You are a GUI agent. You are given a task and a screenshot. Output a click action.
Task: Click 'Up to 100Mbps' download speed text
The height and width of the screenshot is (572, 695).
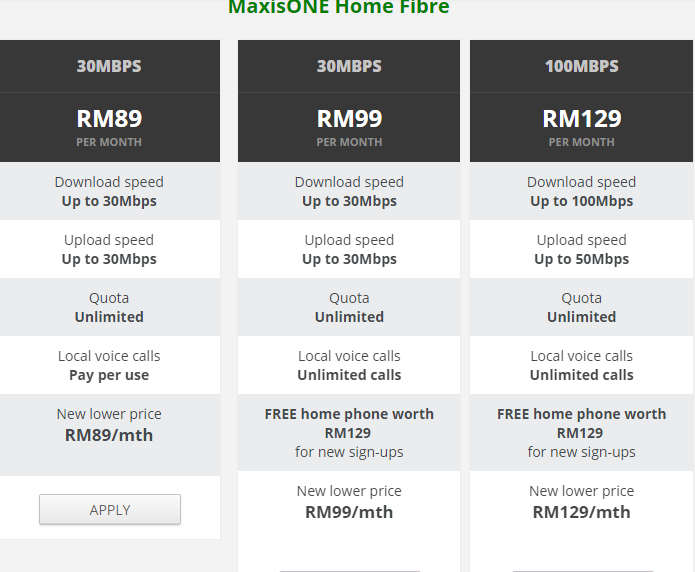582,201
